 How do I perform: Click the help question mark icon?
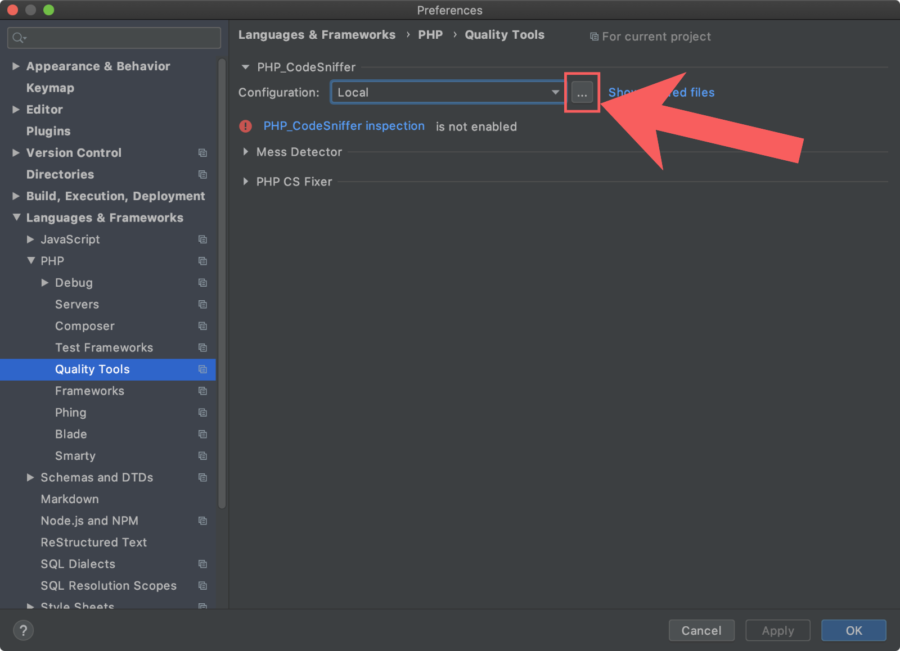tap(22, 630)
